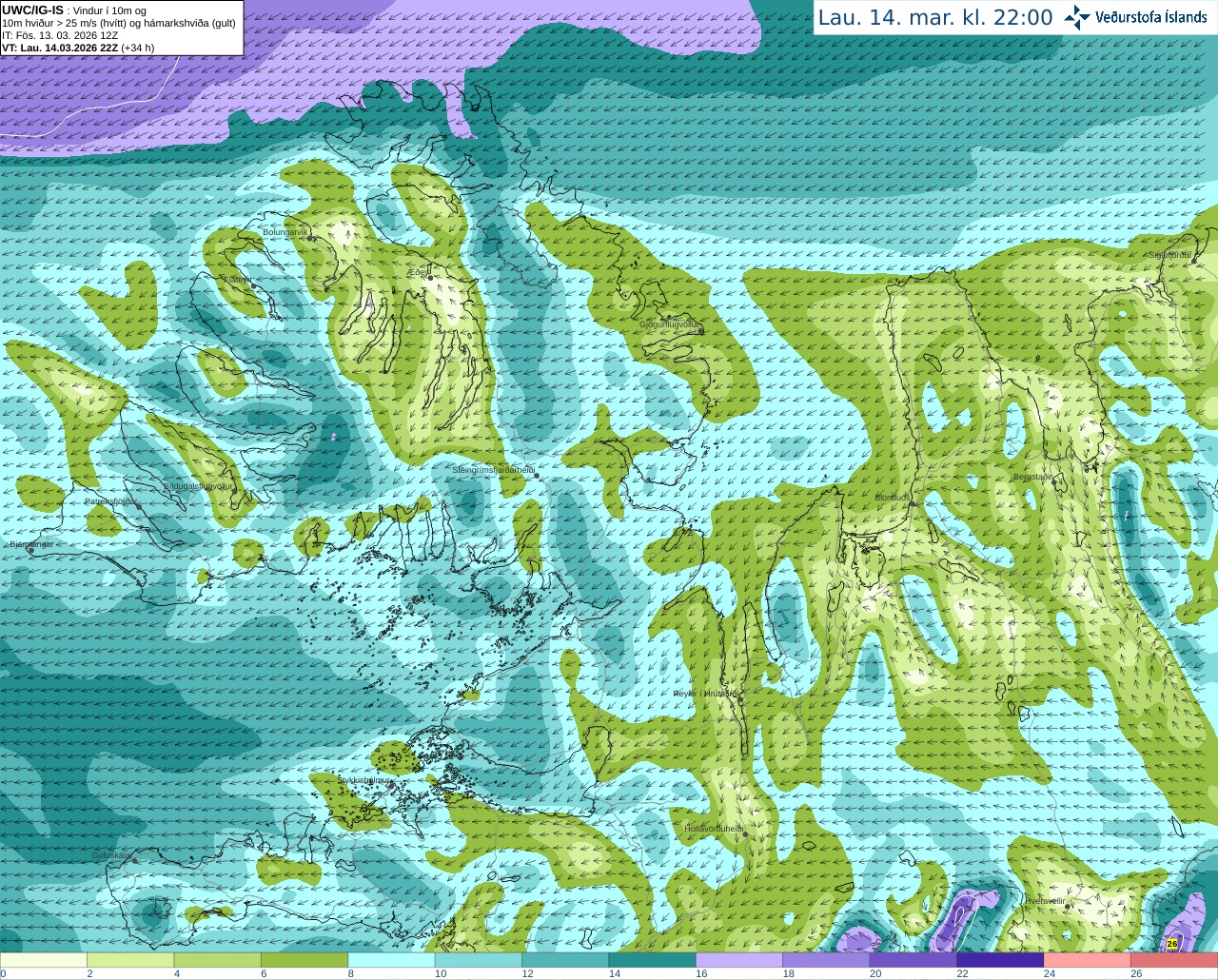Click the legend value 24

pos(1050,974)
